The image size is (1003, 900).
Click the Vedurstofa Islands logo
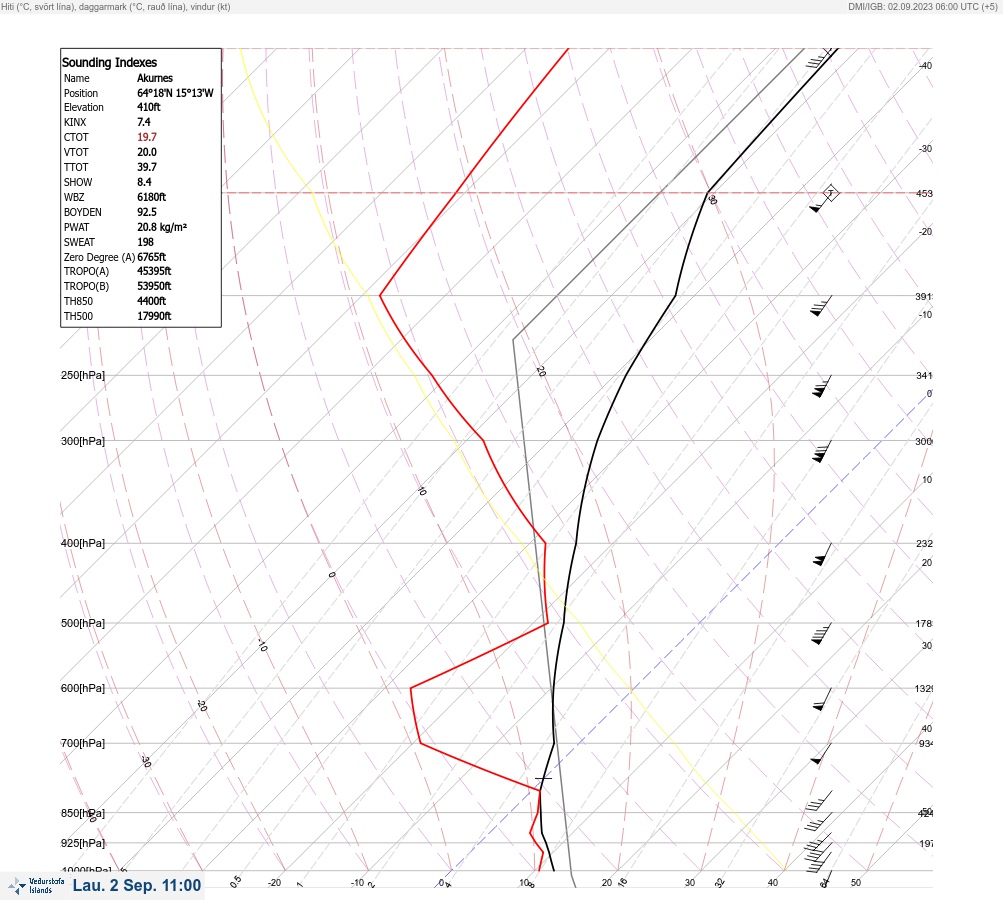[36, 886]
